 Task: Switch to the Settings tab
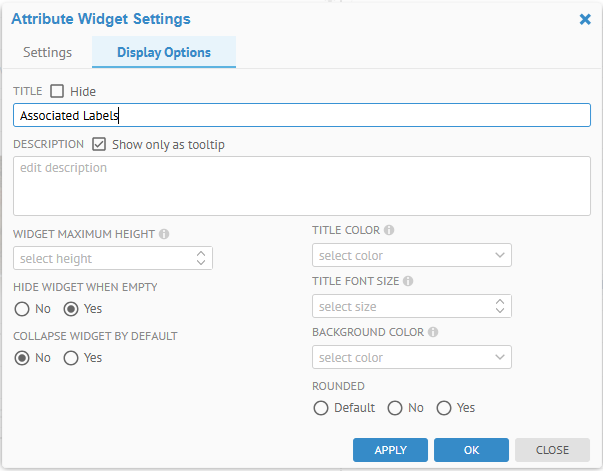[x=47, y=52]
